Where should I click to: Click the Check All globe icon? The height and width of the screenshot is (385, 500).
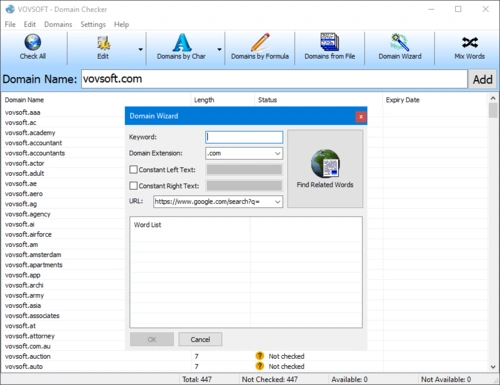pyautogui.click(x=33, y=42)
